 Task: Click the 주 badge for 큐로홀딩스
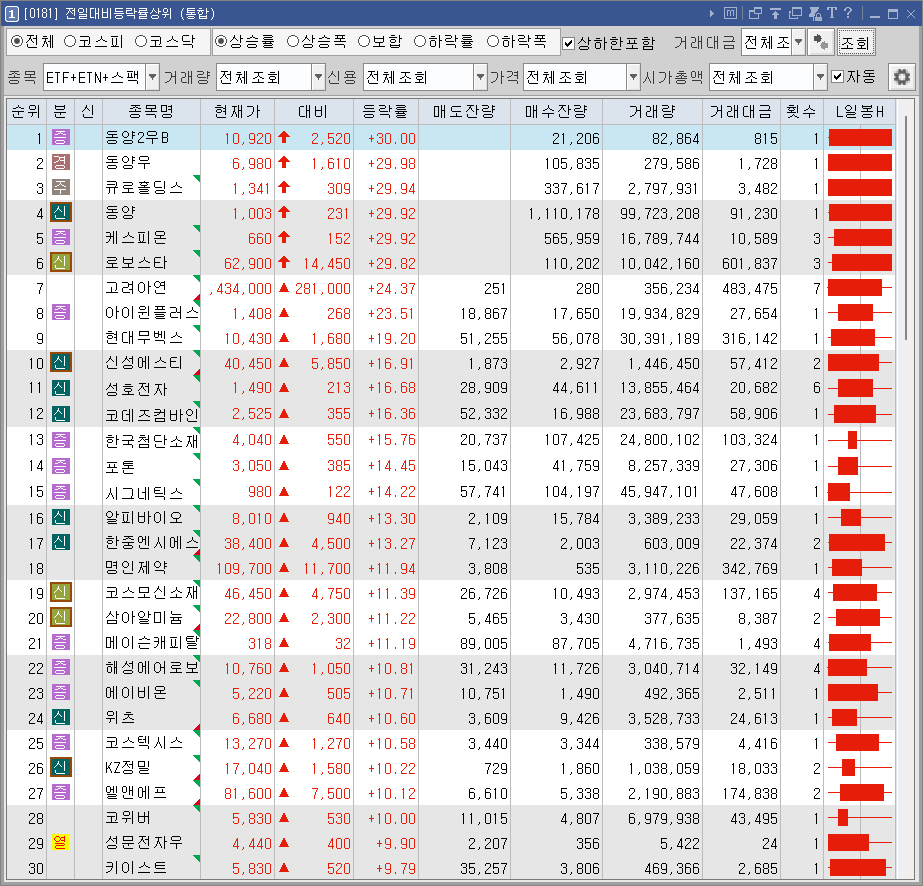(x=61, y=188)
